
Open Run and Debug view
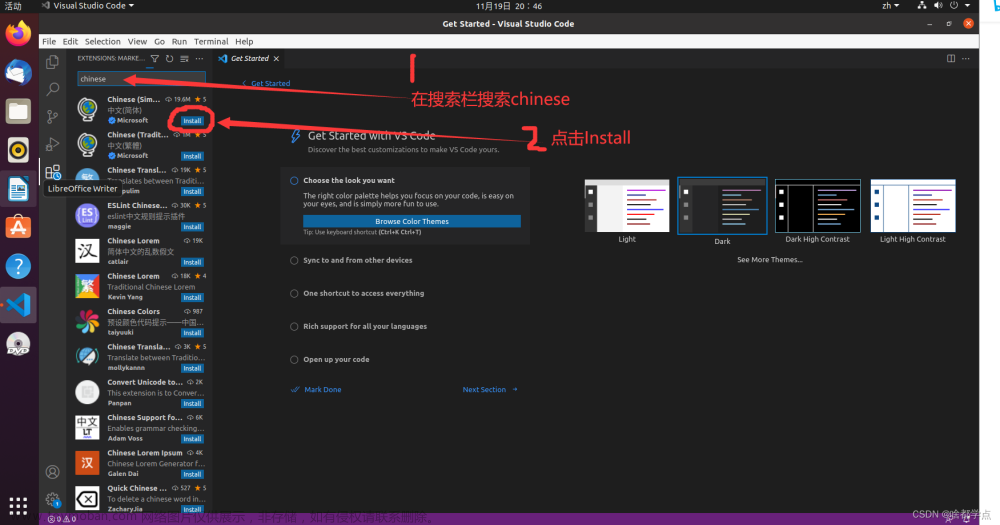[53, 144]
